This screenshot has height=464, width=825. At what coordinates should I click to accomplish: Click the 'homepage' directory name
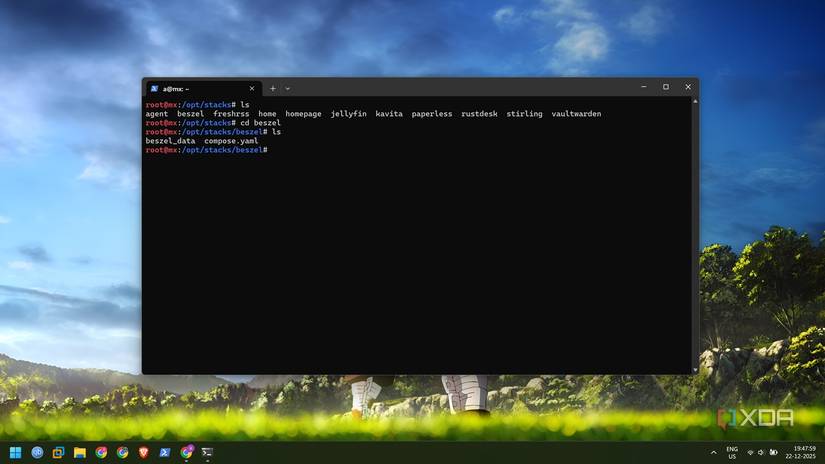304,114
